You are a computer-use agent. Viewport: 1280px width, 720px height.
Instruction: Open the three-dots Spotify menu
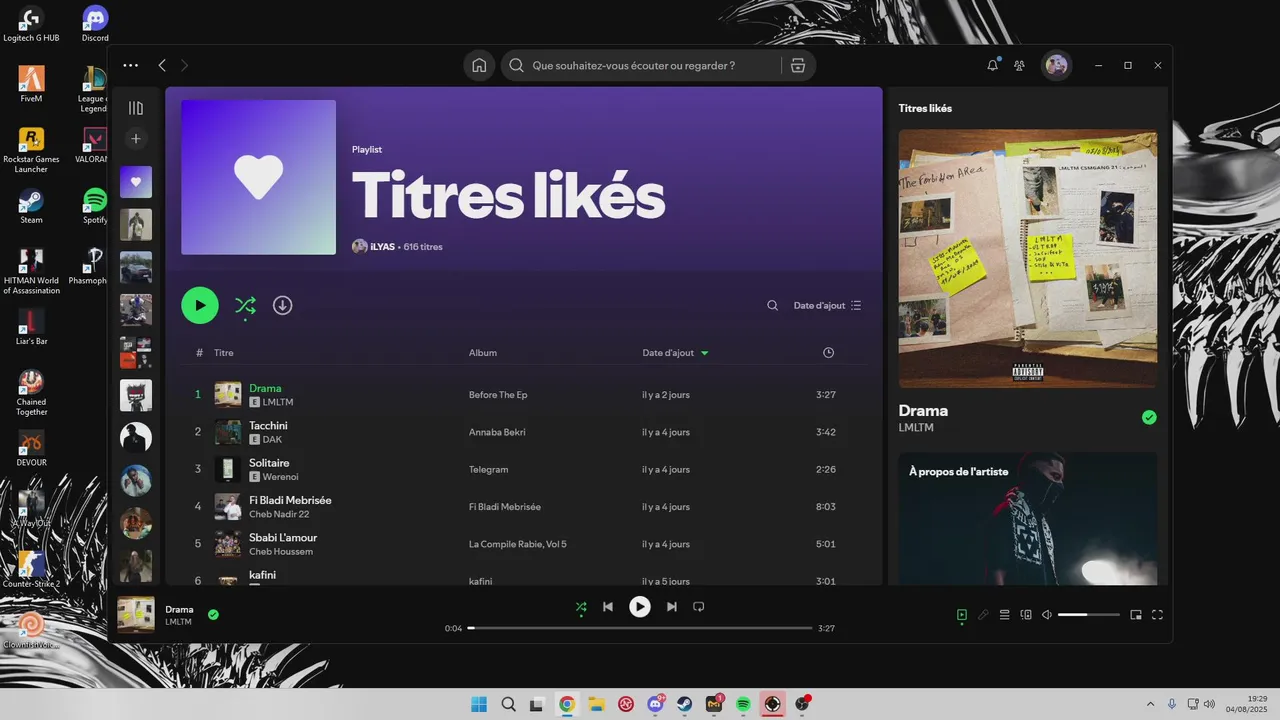(131, 65)
